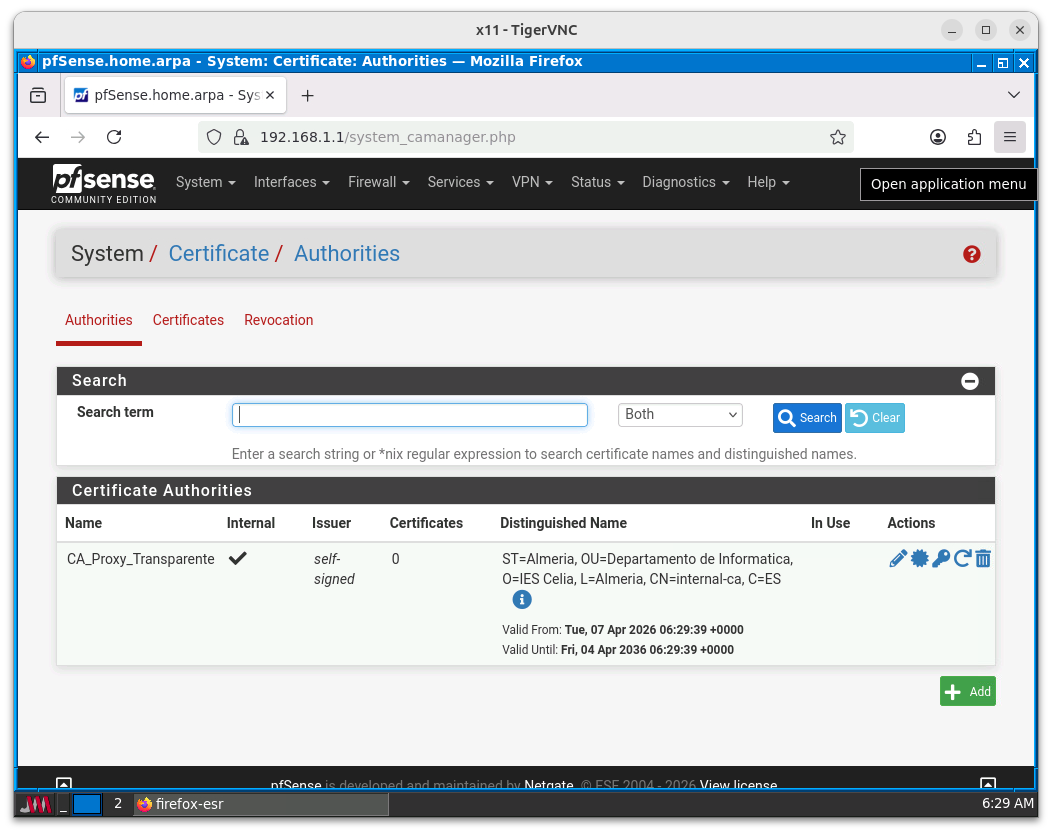Open Firefox's application menu hamburger icon
The image size is (1052, 834).
coord(1009,137)
